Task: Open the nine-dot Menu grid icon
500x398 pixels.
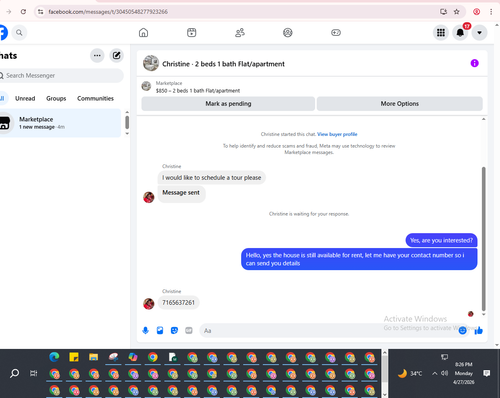Action: pyautogui.click(x=441, y=33)
